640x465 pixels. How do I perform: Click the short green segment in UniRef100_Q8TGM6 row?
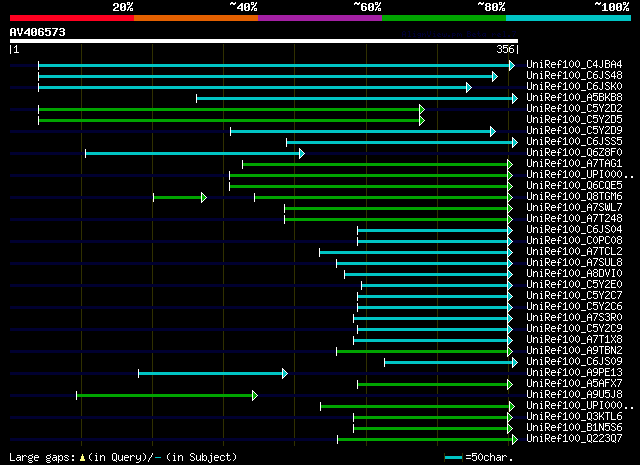[x=178, y=198]
